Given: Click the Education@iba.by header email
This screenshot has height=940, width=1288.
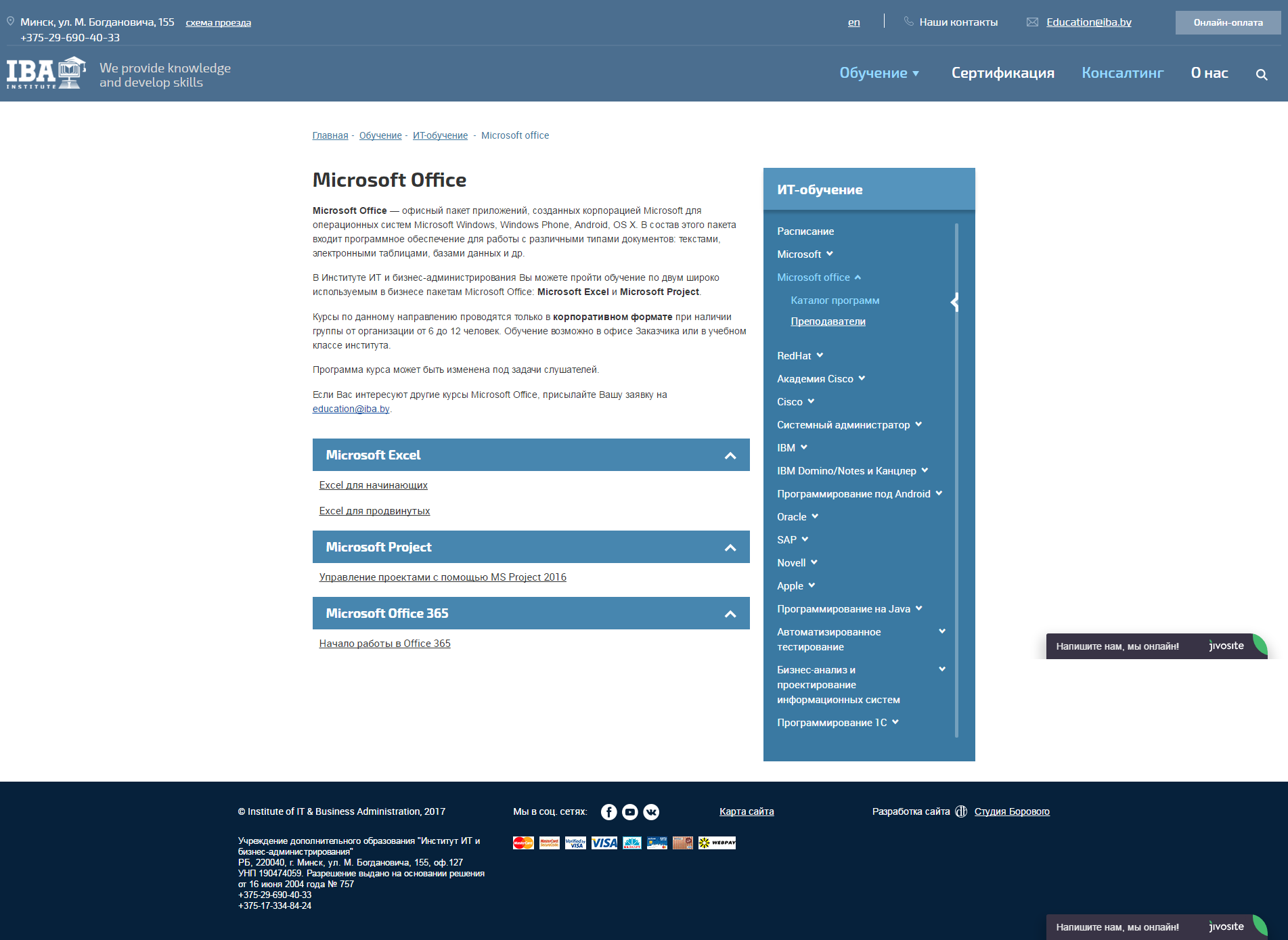Looking at the screenshot, I should point(1089,22).
